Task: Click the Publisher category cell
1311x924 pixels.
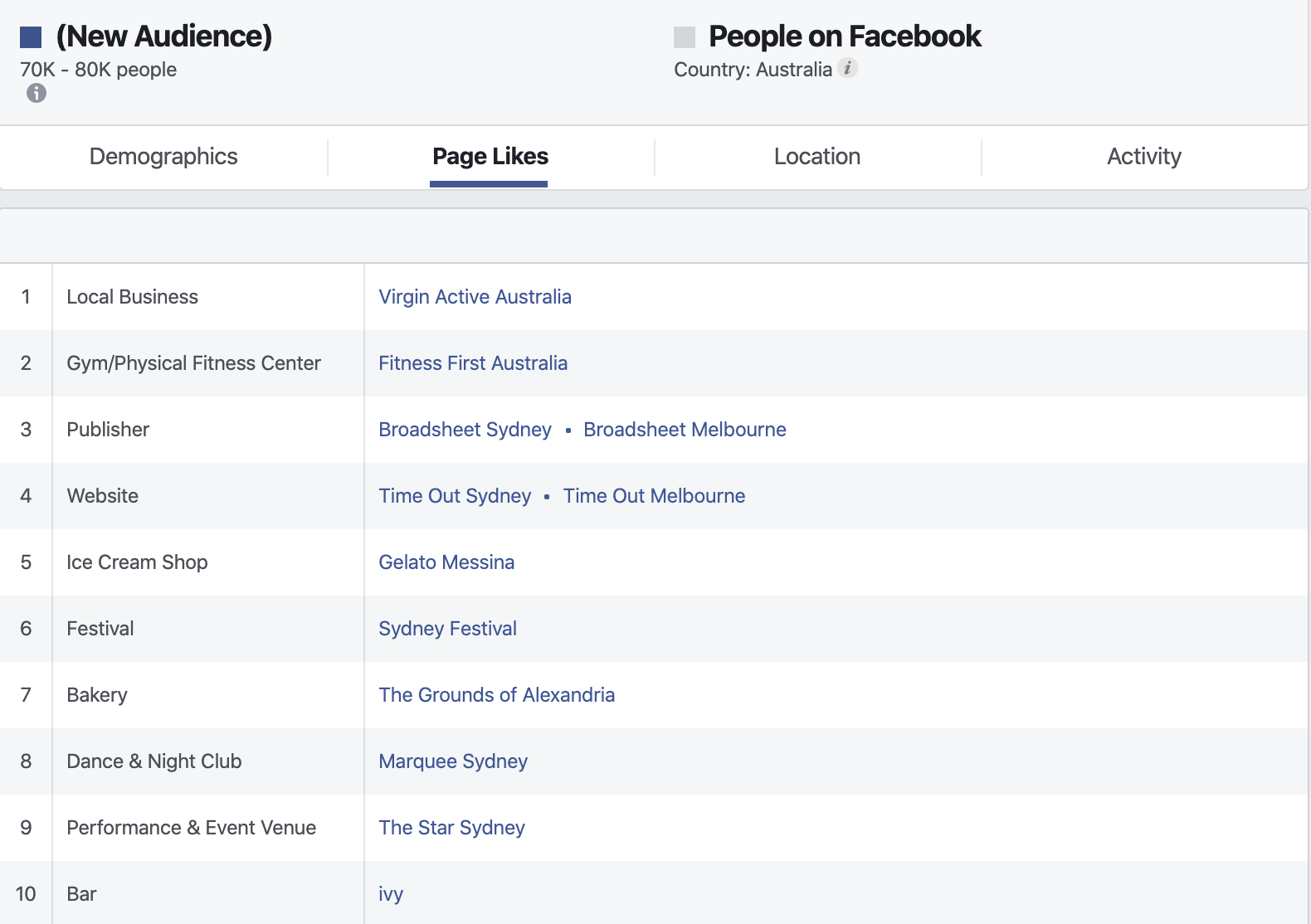Action: tap(208, 430)
